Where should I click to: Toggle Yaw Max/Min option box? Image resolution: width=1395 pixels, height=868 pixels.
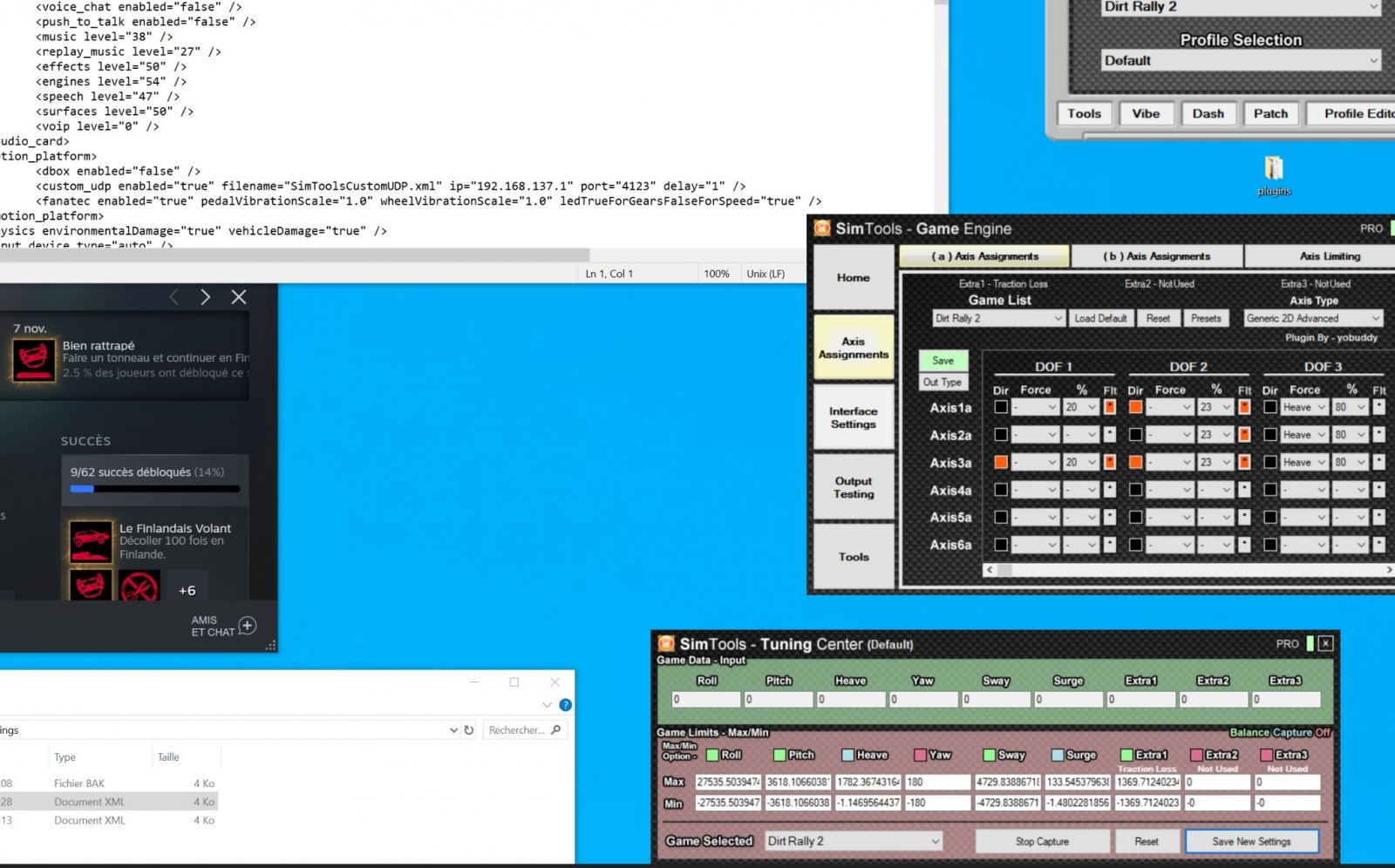[x=920, y=756]
